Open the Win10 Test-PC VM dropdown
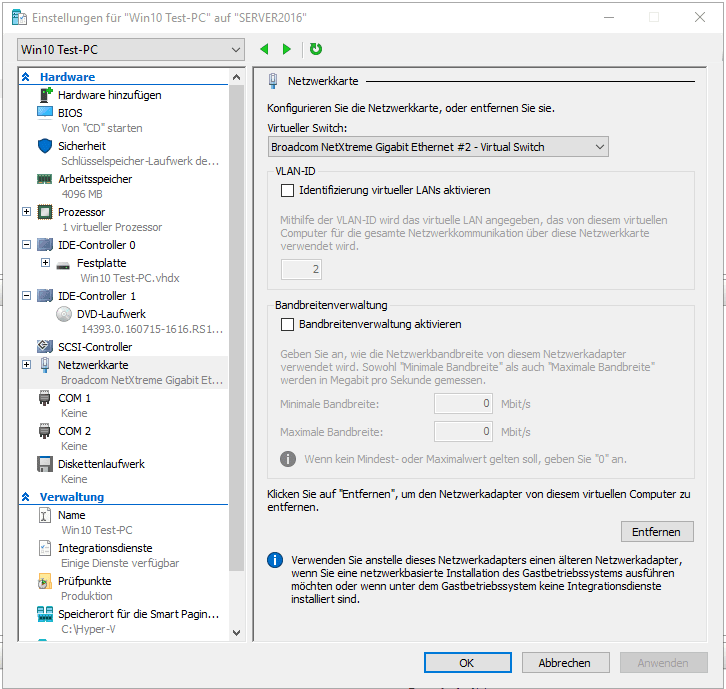 tap(131, 50)
